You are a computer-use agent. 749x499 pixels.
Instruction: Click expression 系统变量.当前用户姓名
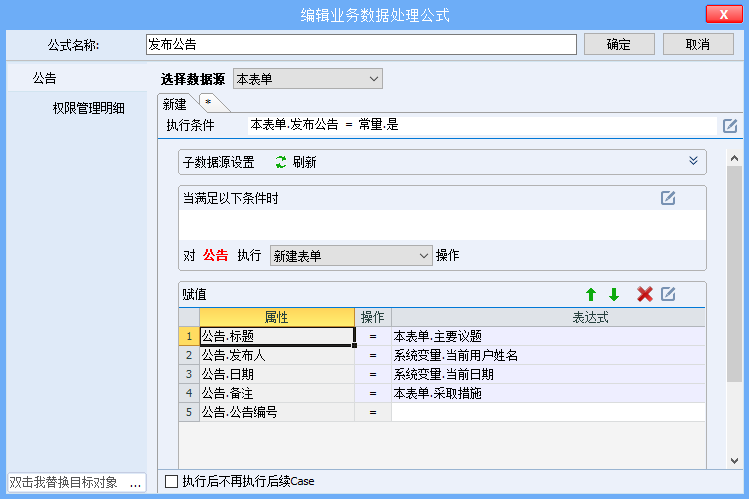tap(548, 355)
